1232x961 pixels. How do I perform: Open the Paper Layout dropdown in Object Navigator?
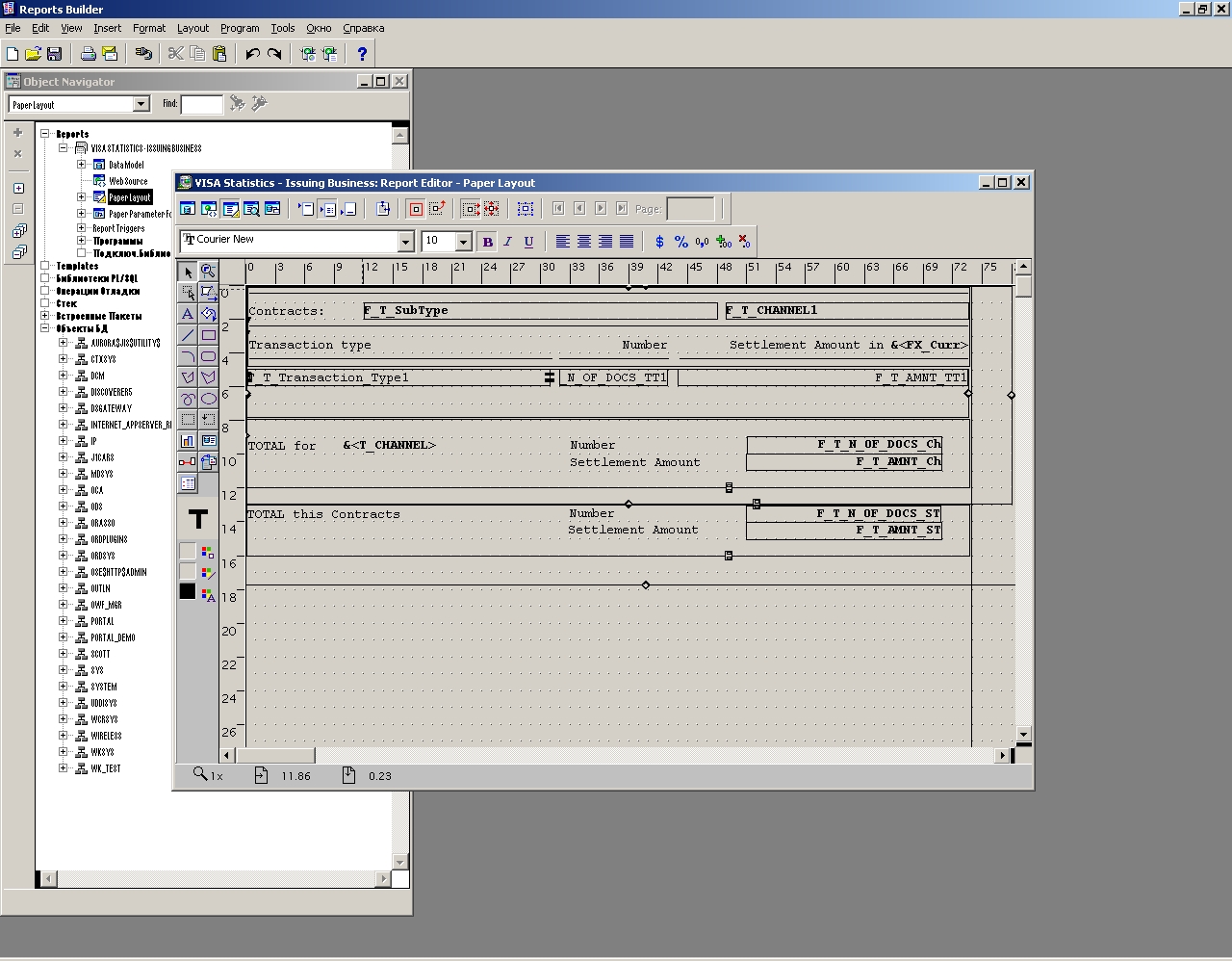tap(141, 104)
